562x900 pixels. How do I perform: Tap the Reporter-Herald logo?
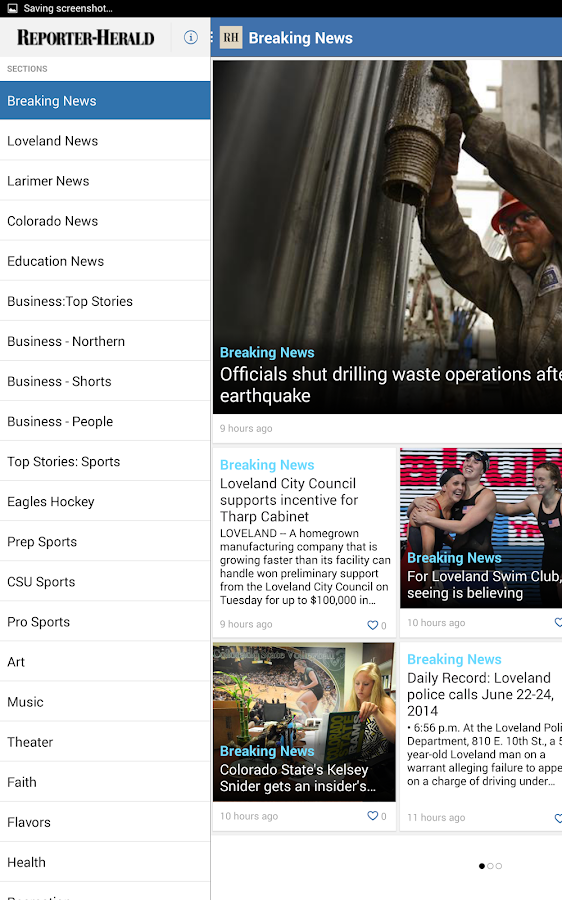(x=86, y=38)
